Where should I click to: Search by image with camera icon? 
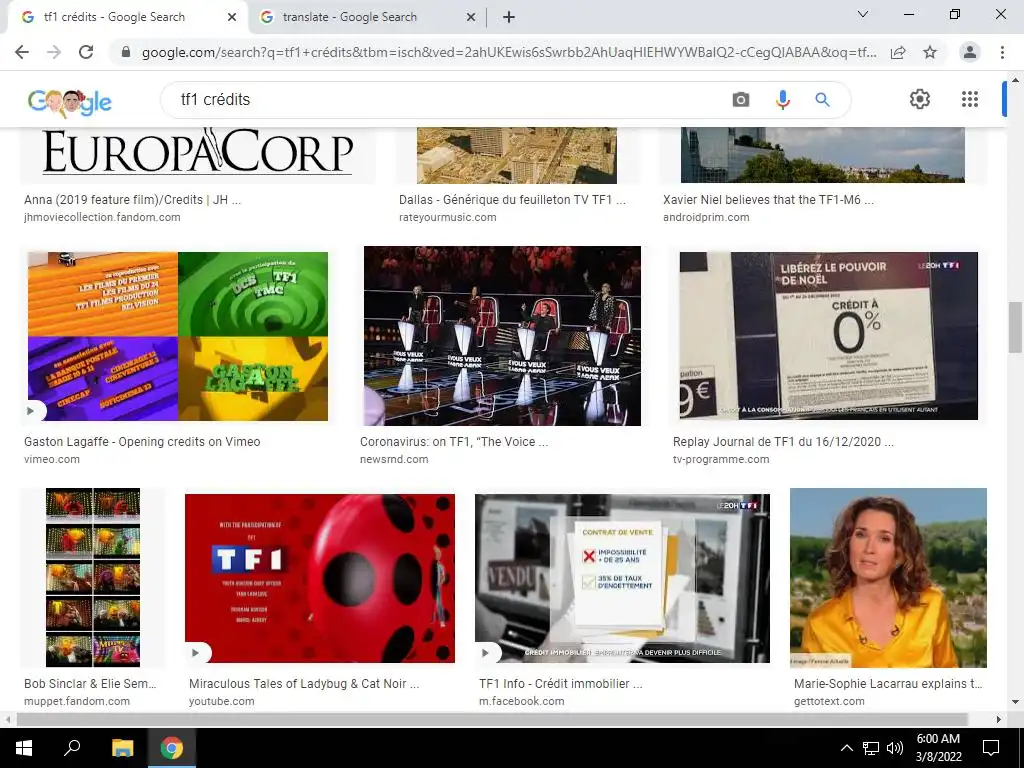(x=741, y=99)
